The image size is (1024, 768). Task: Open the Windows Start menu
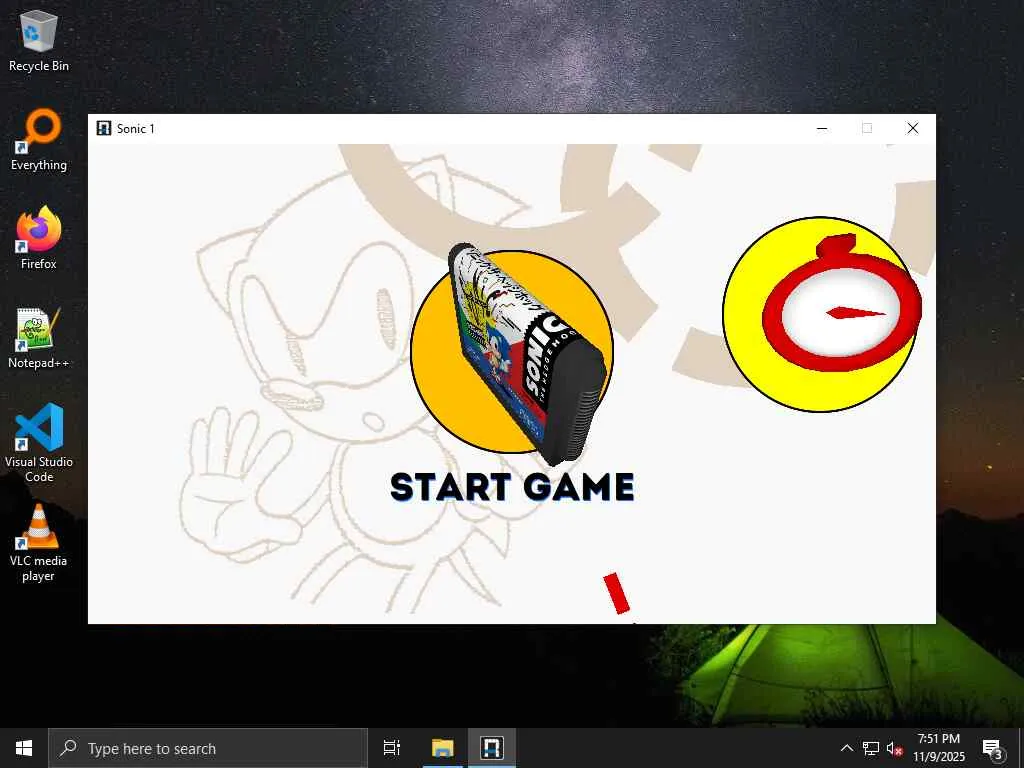24,748
